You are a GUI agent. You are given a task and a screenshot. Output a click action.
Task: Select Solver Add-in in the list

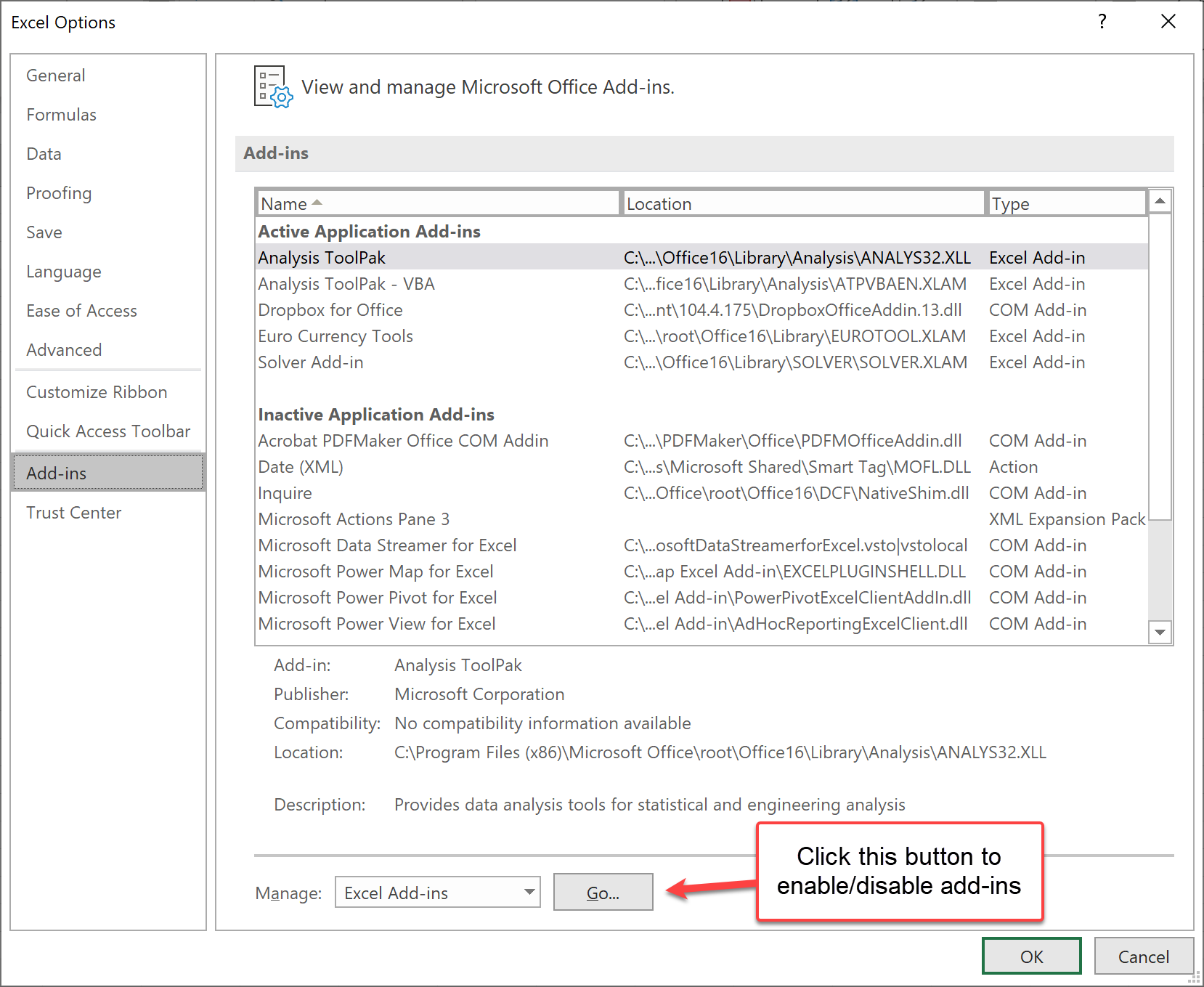tap(311, 362)
